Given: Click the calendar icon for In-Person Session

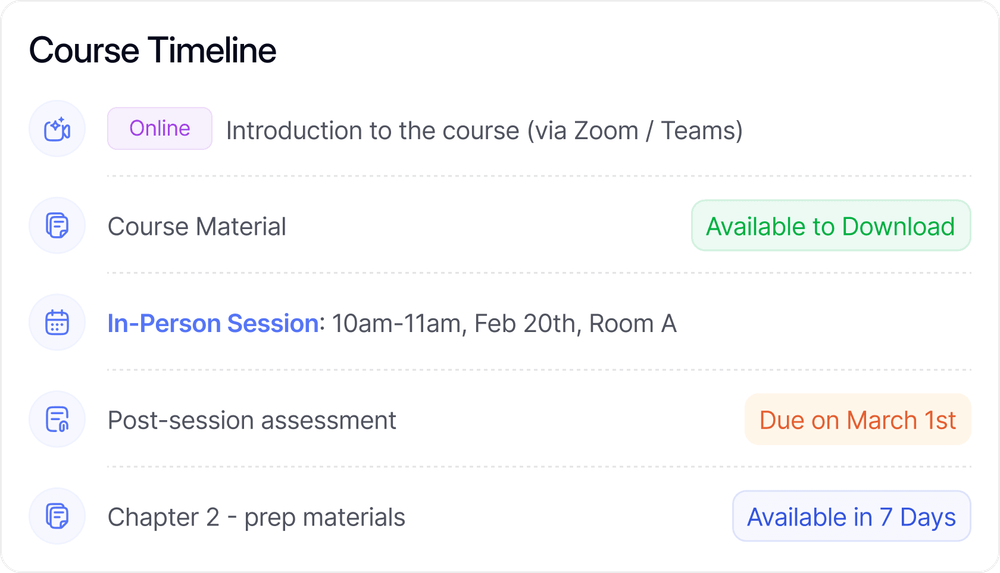Looking at the screenshot, I should [x=57, y=323].
